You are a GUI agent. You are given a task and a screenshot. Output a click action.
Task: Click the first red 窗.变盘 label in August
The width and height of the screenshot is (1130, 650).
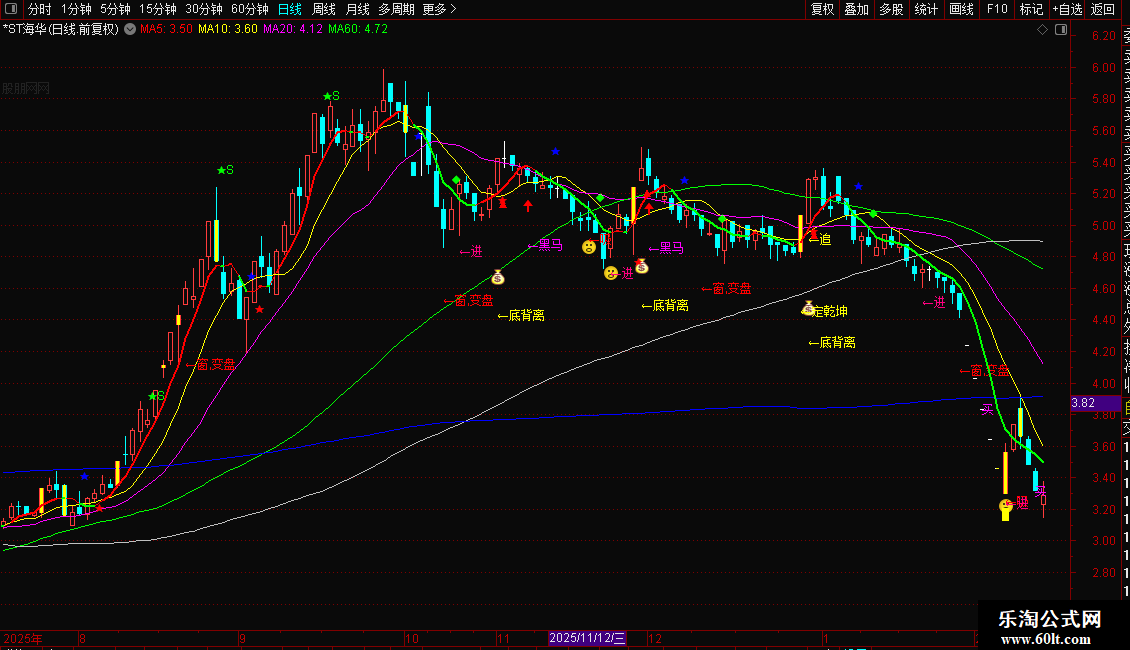[210, 365]
